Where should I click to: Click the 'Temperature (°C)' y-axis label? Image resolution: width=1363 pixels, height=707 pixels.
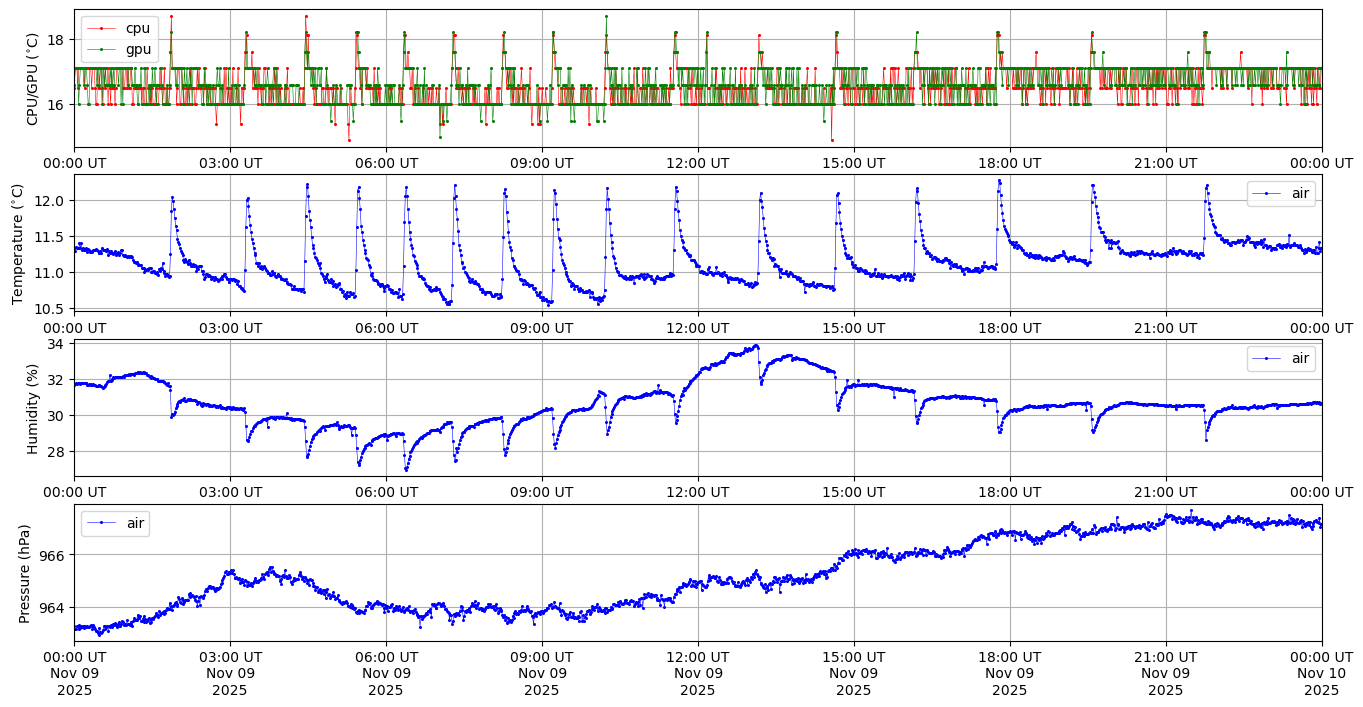point(17,243)
